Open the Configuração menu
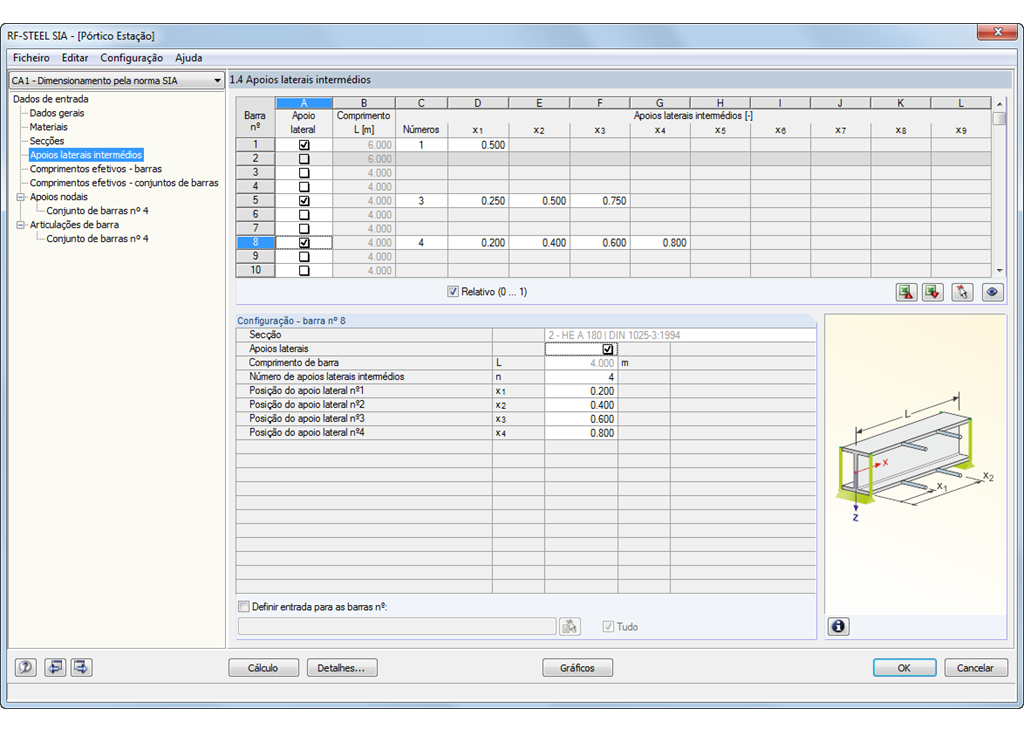This screenshot has height=732, width=1024. tap(131, 57)
